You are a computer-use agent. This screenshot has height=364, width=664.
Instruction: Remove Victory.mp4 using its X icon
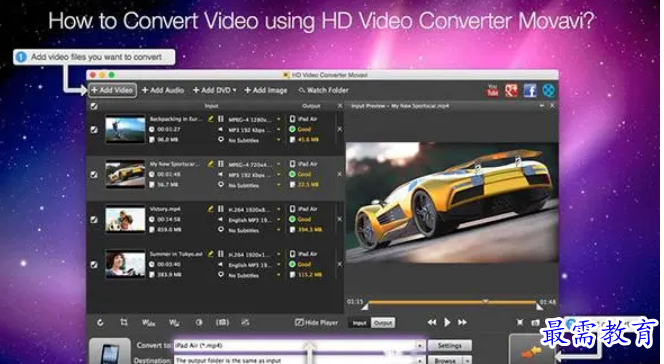340,219
